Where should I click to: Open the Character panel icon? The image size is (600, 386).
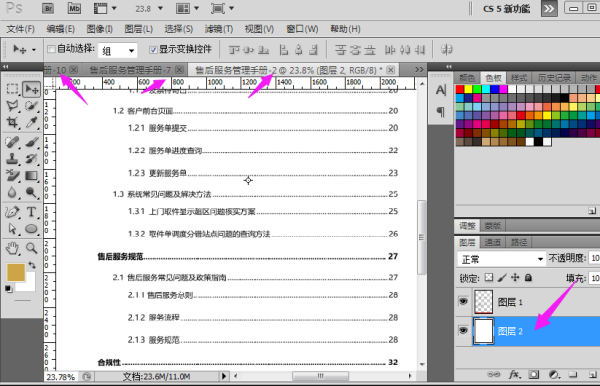[x=441, y=90]
